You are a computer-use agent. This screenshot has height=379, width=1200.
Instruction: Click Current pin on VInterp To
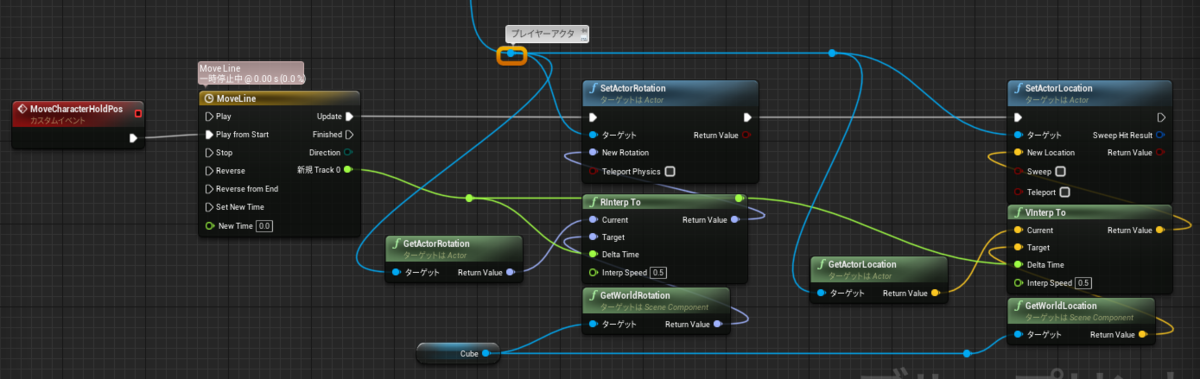[1019, 230]
